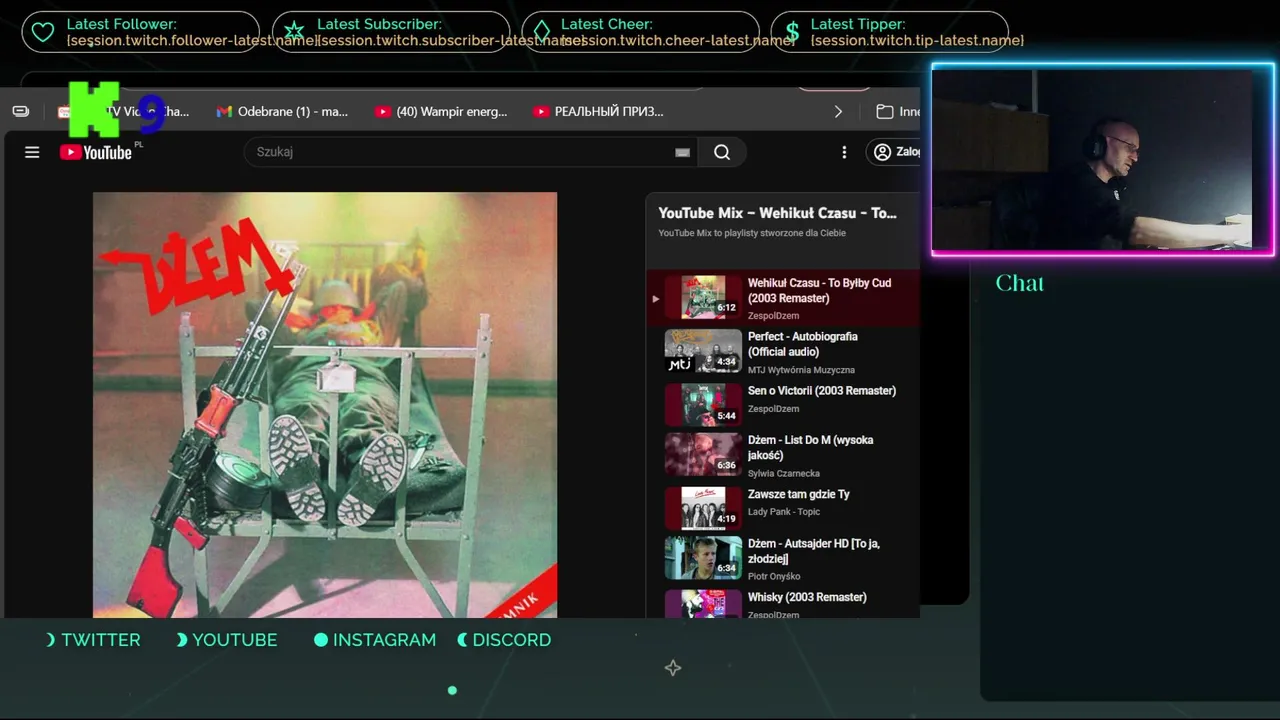Click the now-playing arrow in playlist
This screenshot has height=720, width=1280.
point(655,298)
